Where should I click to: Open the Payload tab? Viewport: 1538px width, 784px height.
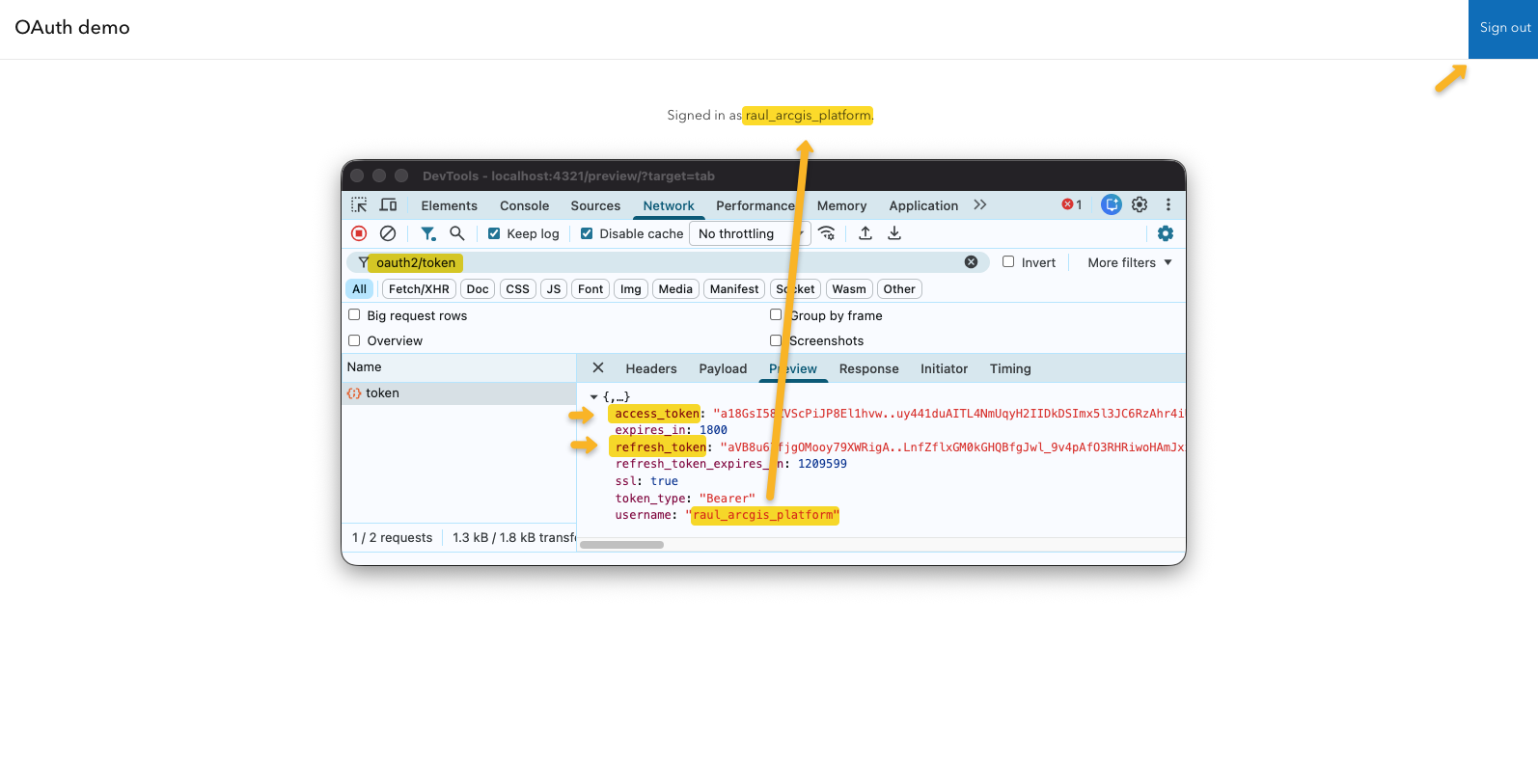pos(723,368)
